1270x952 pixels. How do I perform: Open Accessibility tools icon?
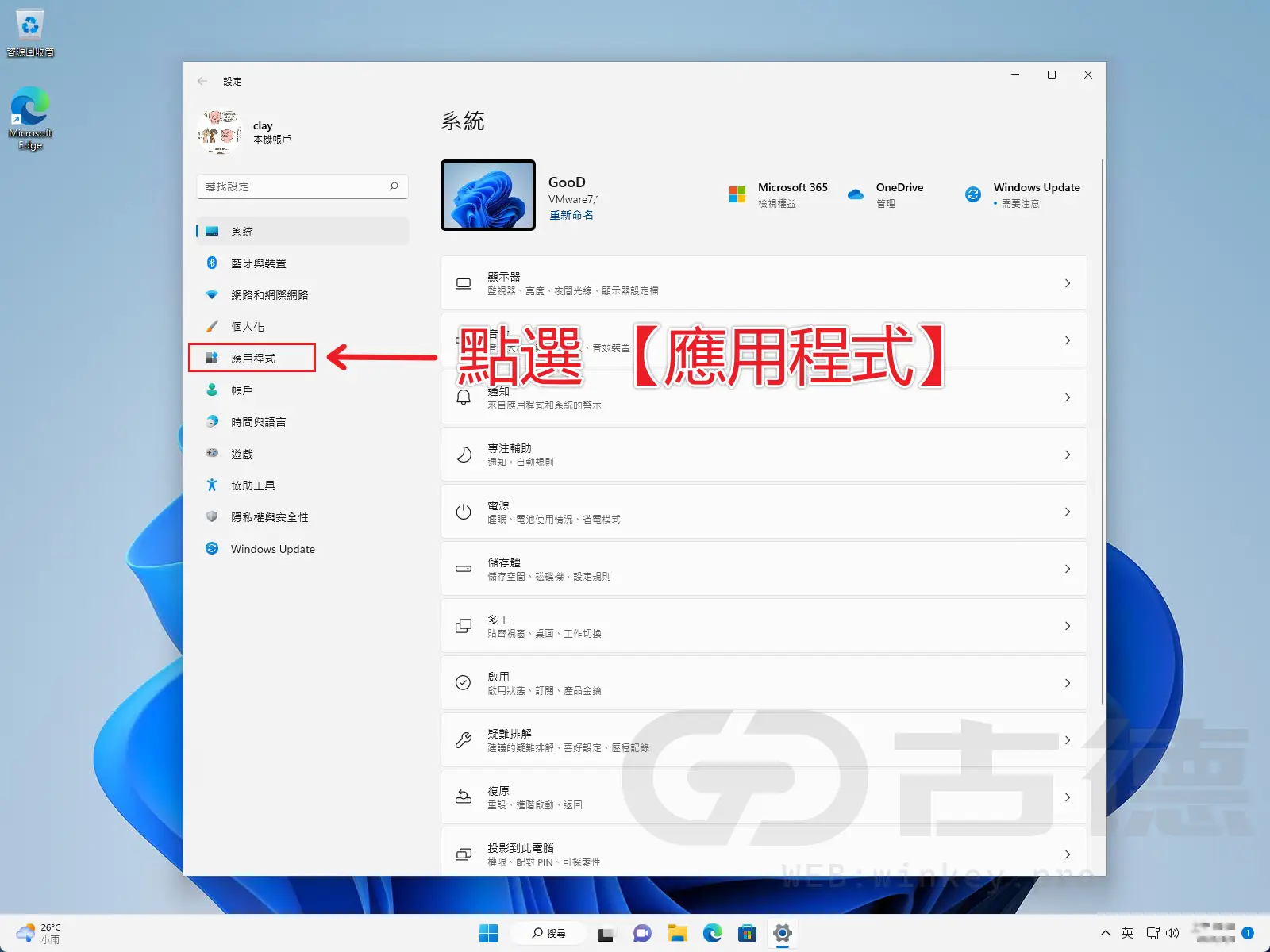click(212, 485)
